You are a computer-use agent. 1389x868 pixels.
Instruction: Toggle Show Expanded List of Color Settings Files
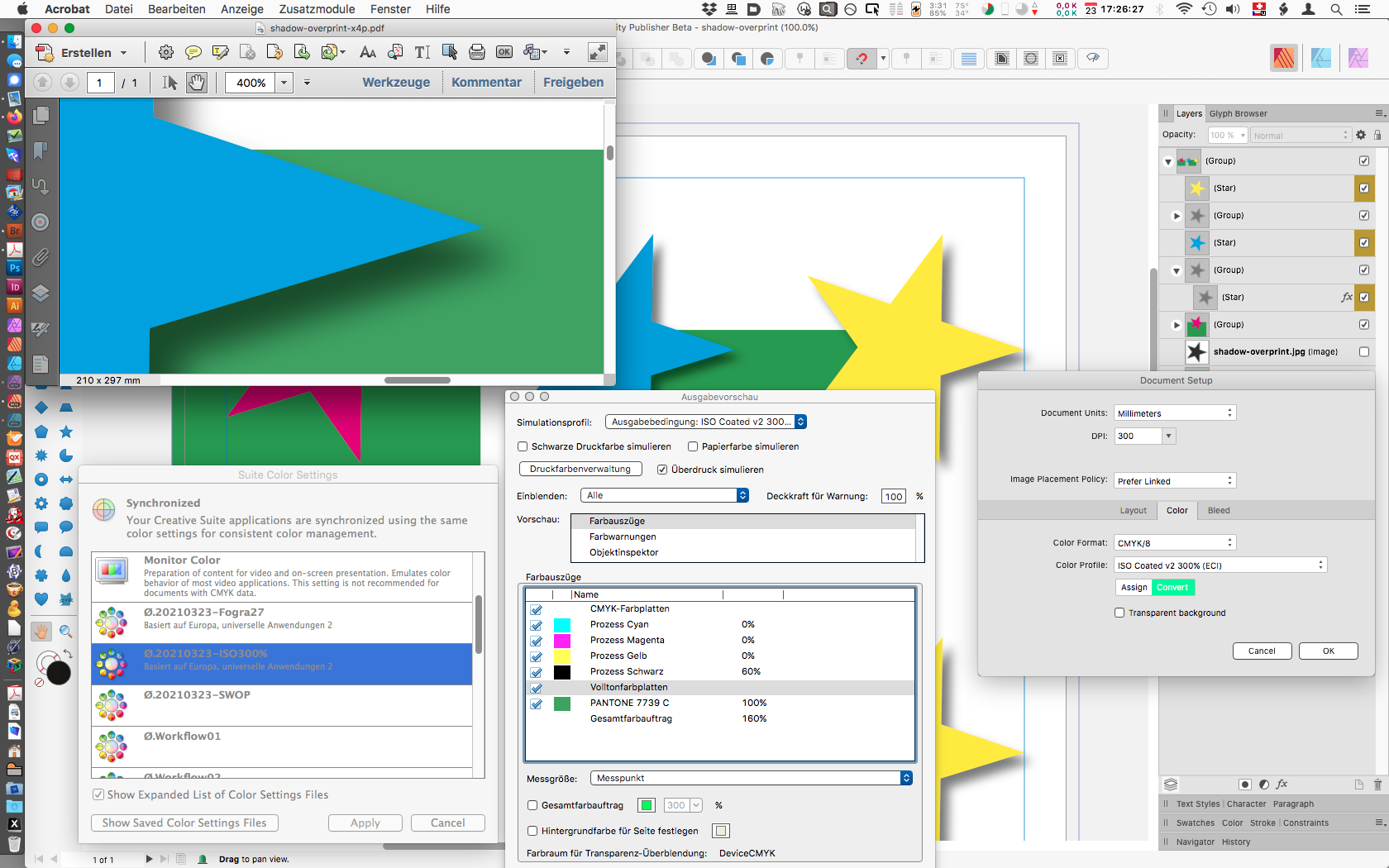[x=98, y=794]
